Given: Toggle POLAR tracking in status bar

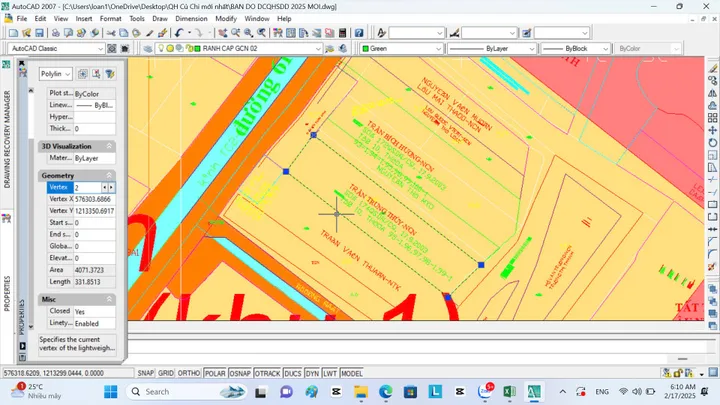Looking at the screenshot, I should click(x=215, y=373).
